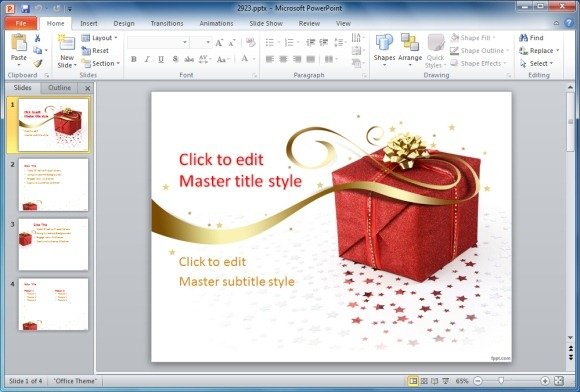Switch to Slide Sorter view icon

click(424, 381)
